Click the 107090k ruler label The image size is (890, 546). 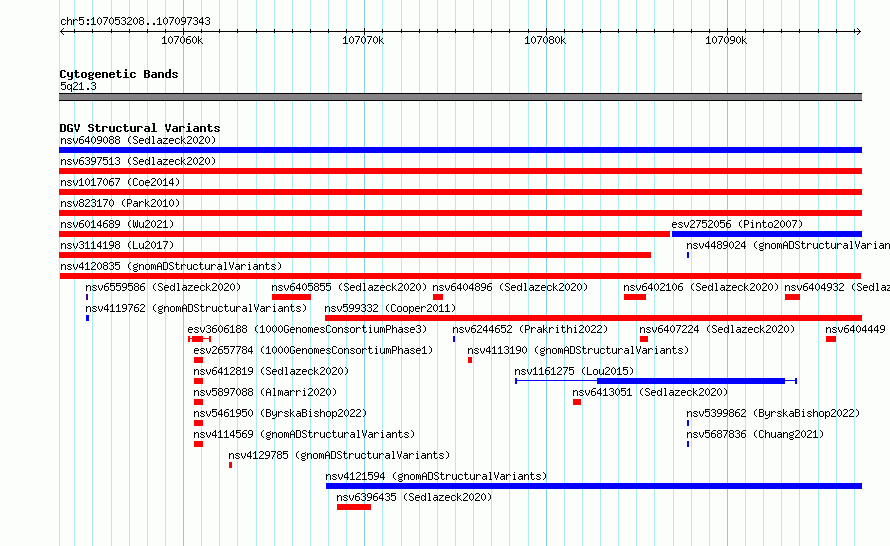point(726,40)
